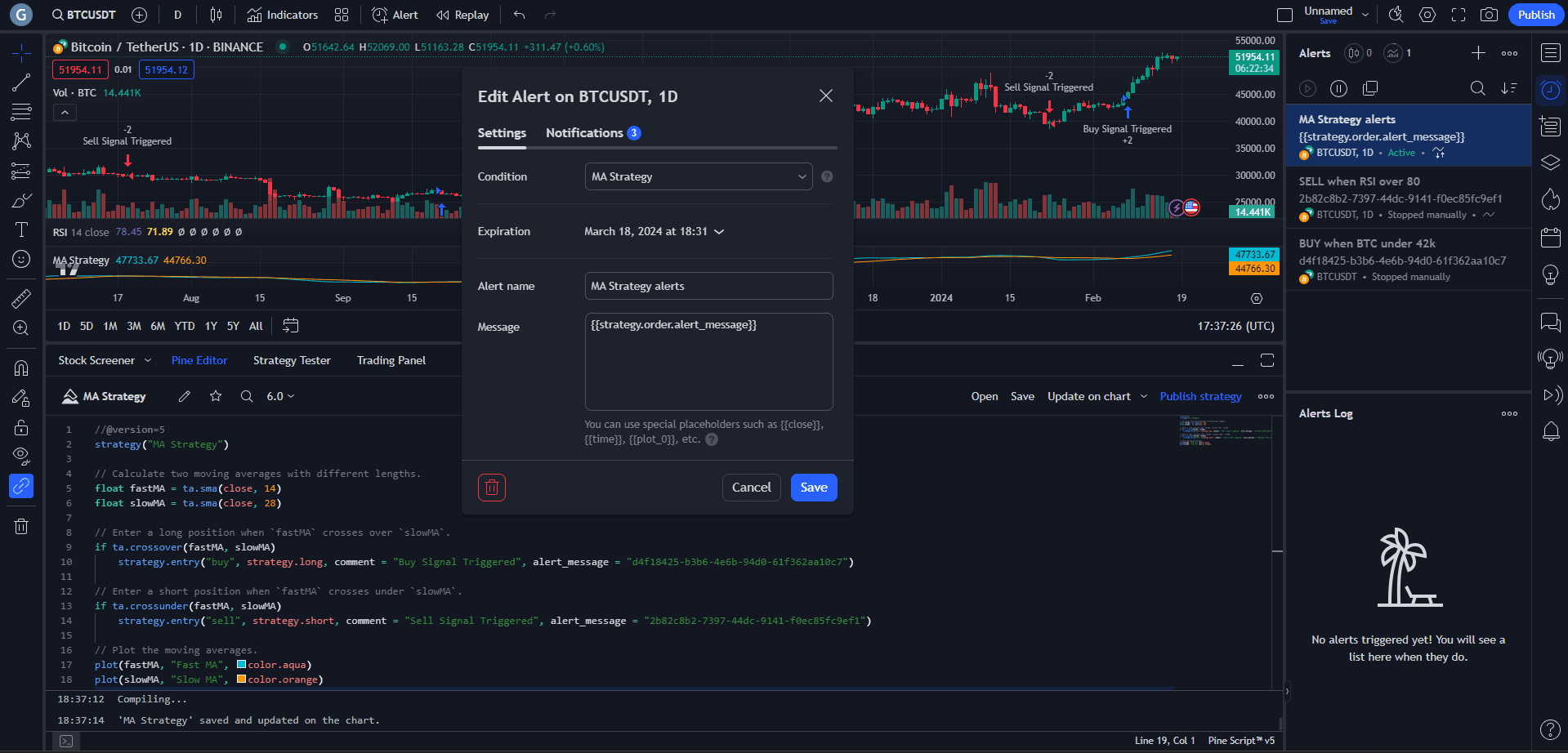
Task: Add MA Strategy script to favorites star
Action: pos(216,396)
